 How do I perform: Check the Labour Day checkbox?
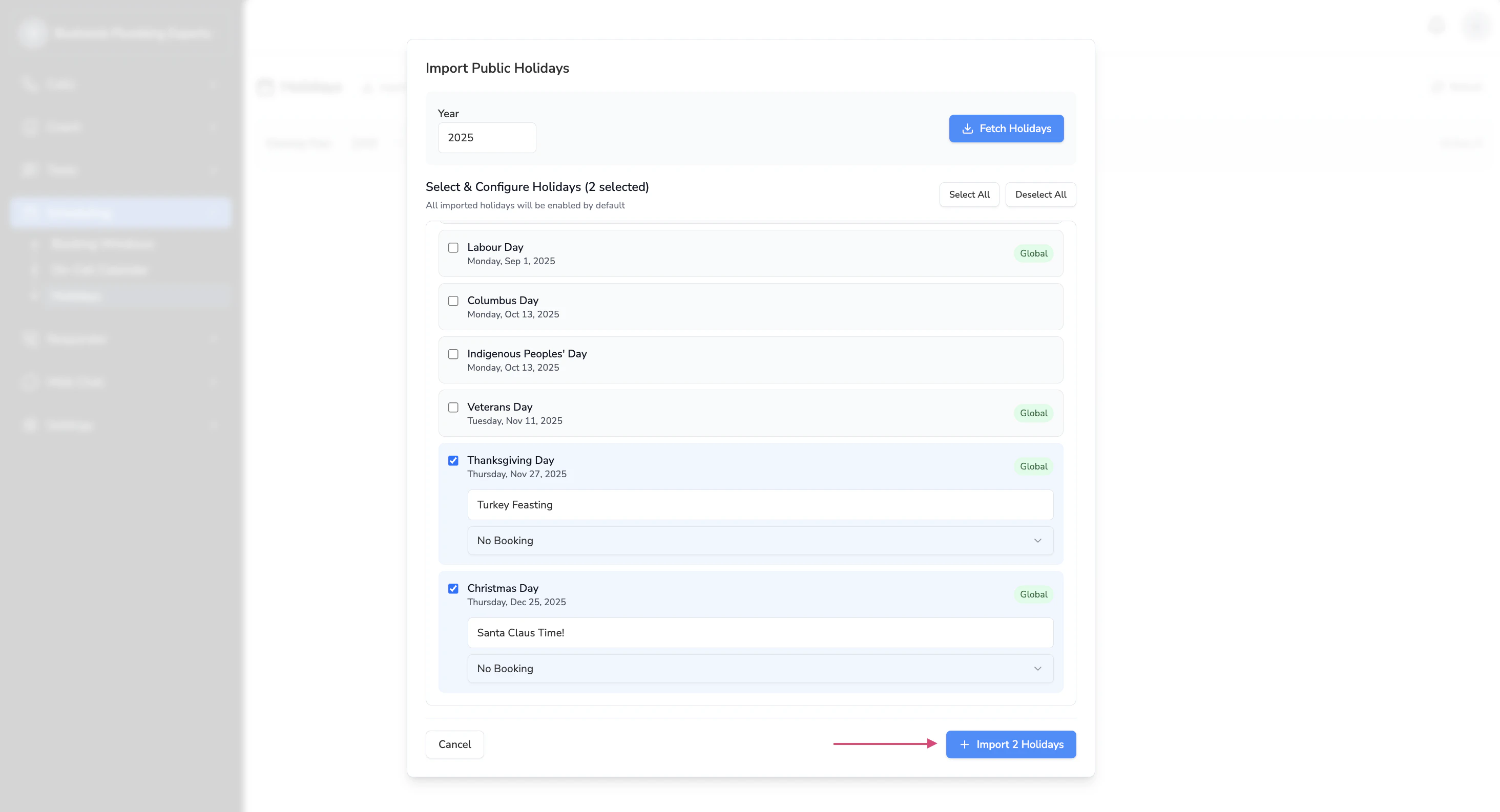pos(453,247)
